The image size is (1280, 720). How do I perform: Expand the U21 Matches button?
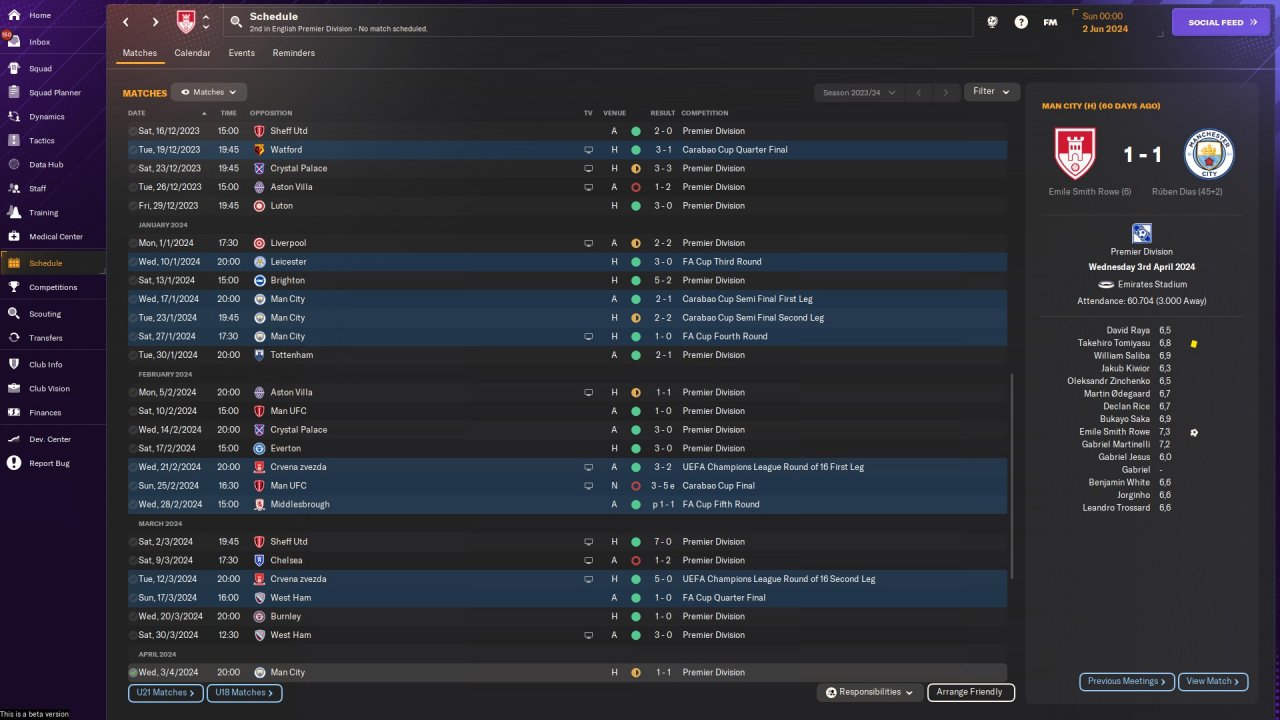(x=166, y=692)
